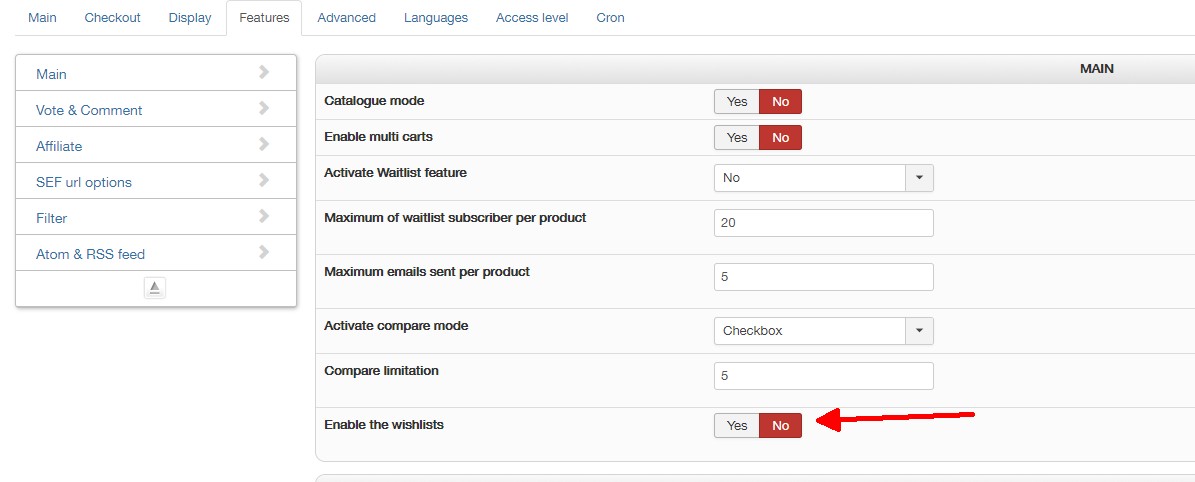
Task: Focus the Compare limitation input field
Action: point(823,376)
